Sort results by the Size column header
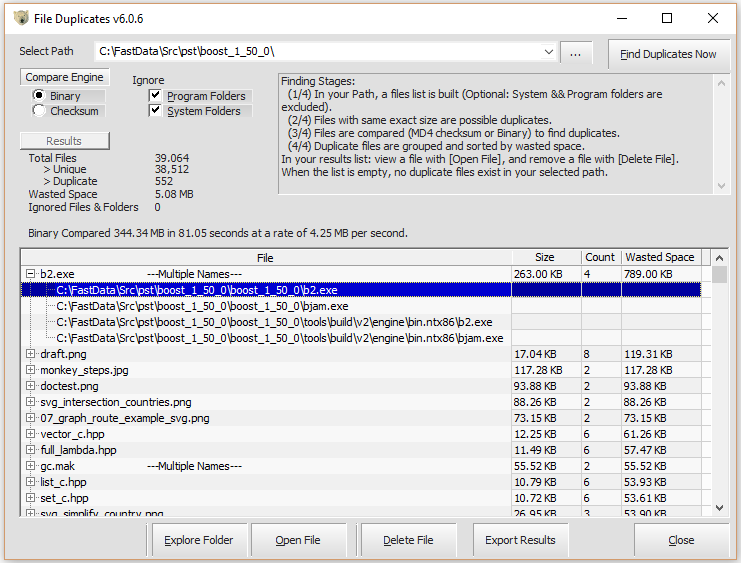The image size is (741, 563). [544, 258]
